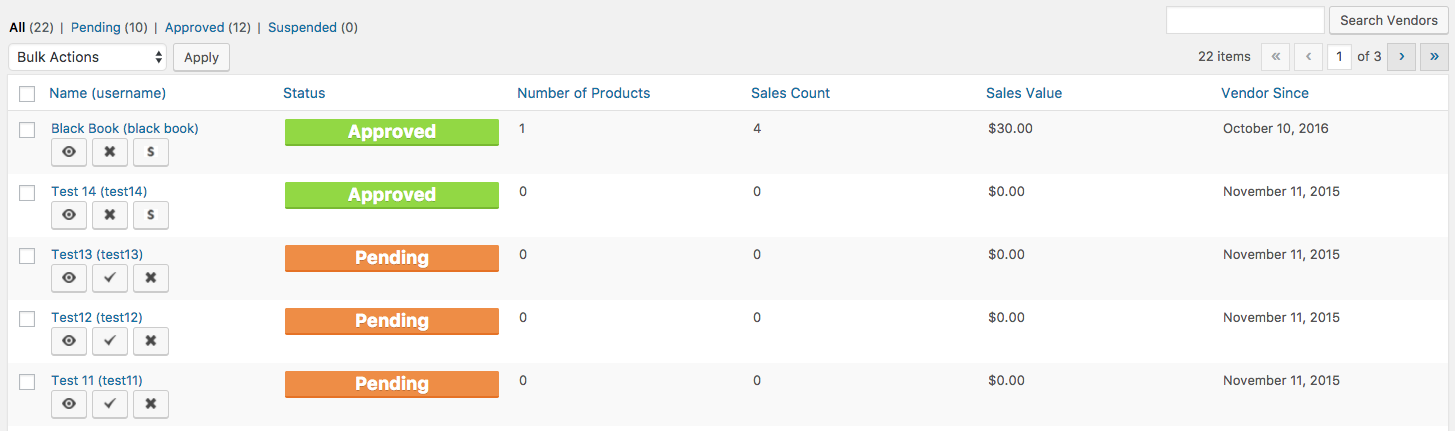Approve Test 11 with the checkmark icon

110,404
